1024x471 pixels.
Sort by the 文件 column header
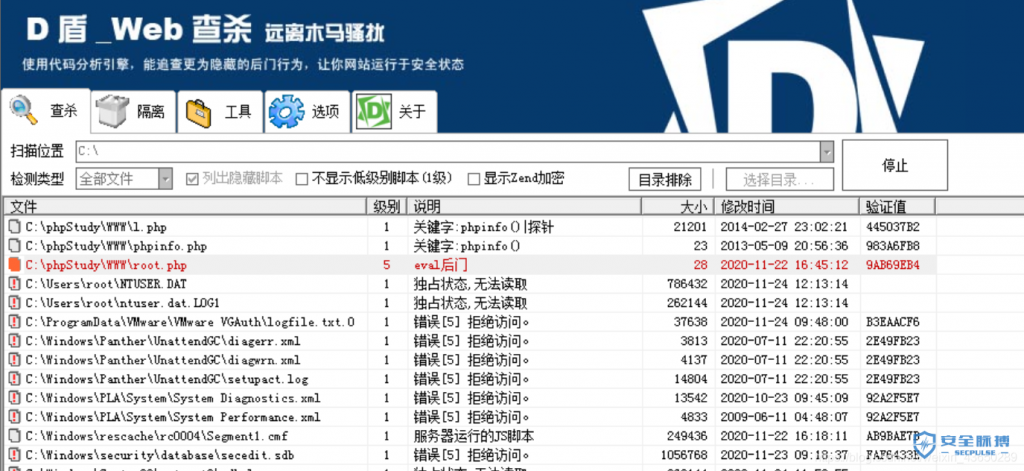pos(184,207)
